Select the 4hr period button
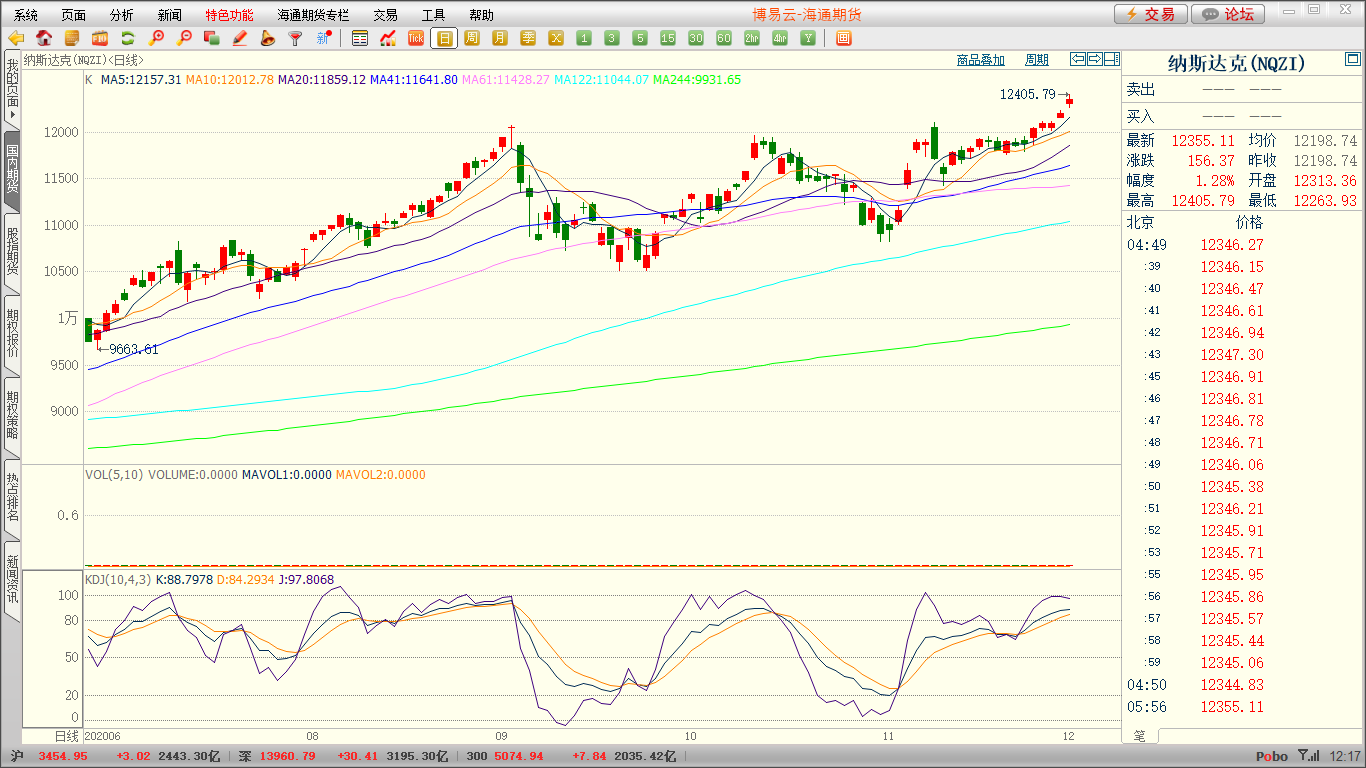 coord(780,38)
